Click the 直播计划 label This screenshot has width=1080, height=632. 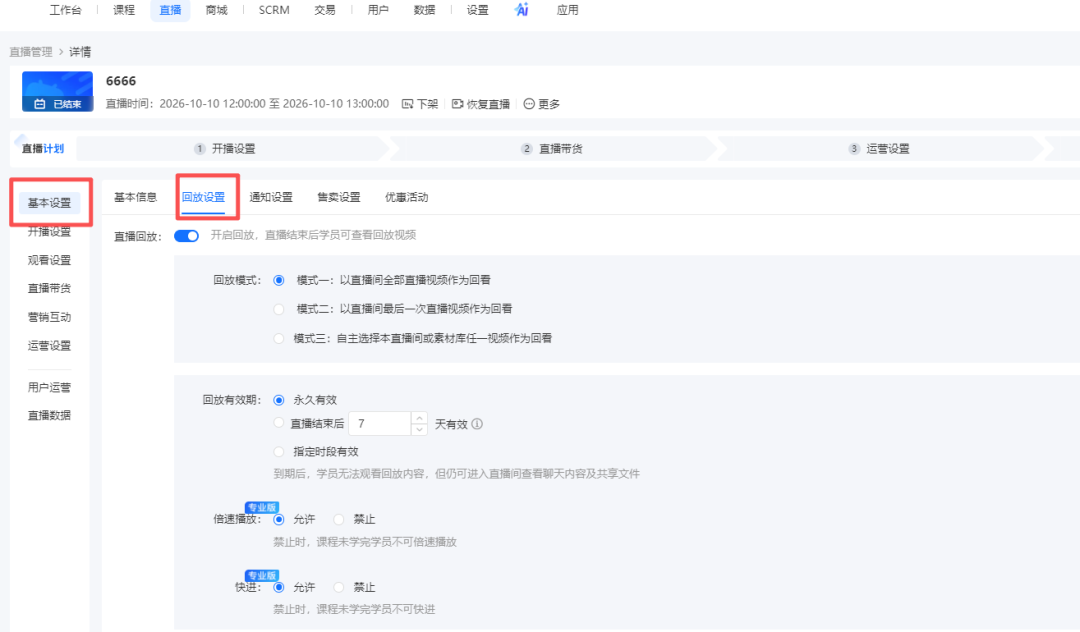point(43,149)
